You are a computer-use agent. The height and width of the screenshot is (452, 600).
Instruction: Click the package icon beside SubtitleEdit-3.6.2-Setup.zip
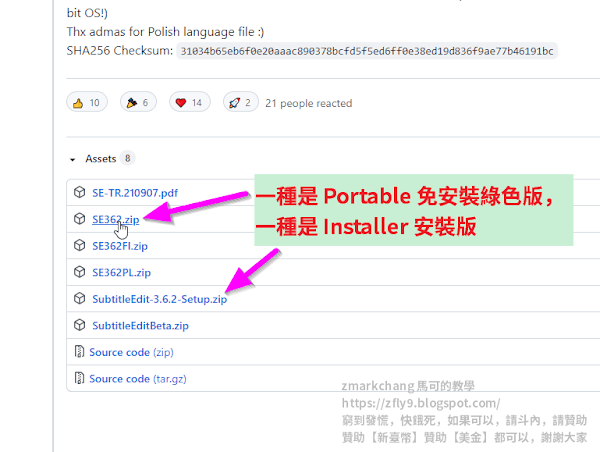79,299
